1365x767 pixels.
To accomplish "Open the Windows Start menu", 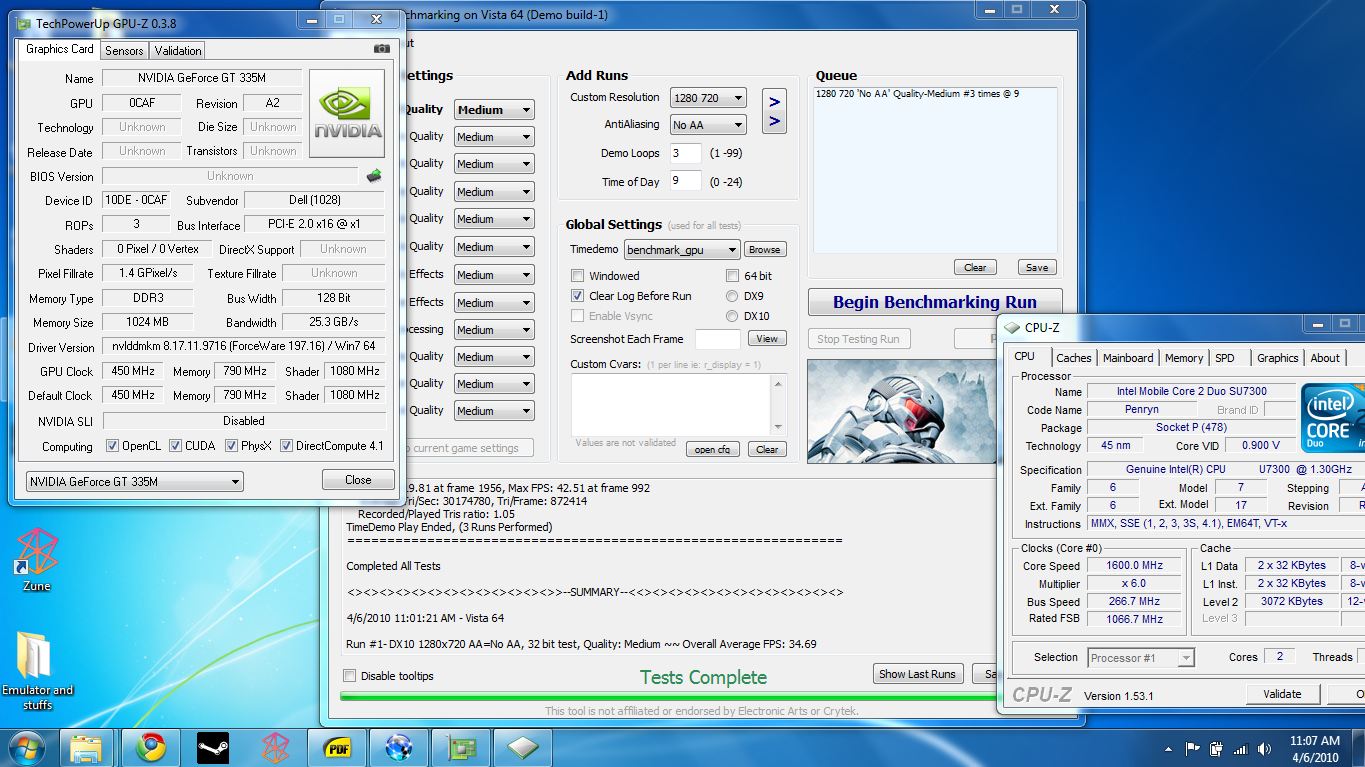I will (x=25, y=747).
